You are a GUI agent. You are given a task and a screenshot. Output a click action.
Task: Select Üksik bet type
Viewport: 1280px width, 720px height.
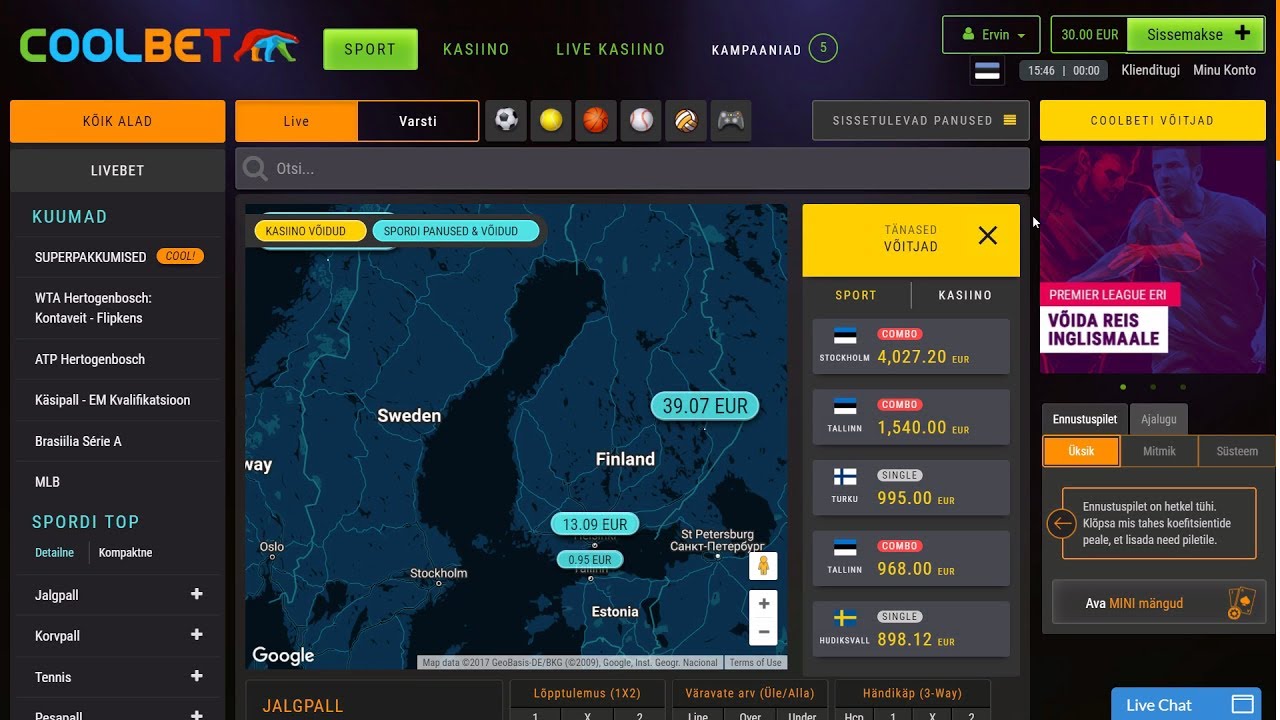pos(1081,451)
